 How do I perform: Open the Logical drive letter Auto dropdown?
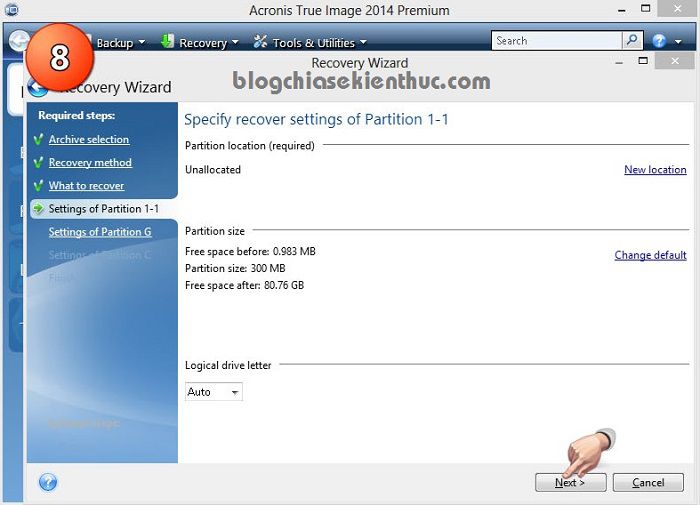(x=214, y=392)
